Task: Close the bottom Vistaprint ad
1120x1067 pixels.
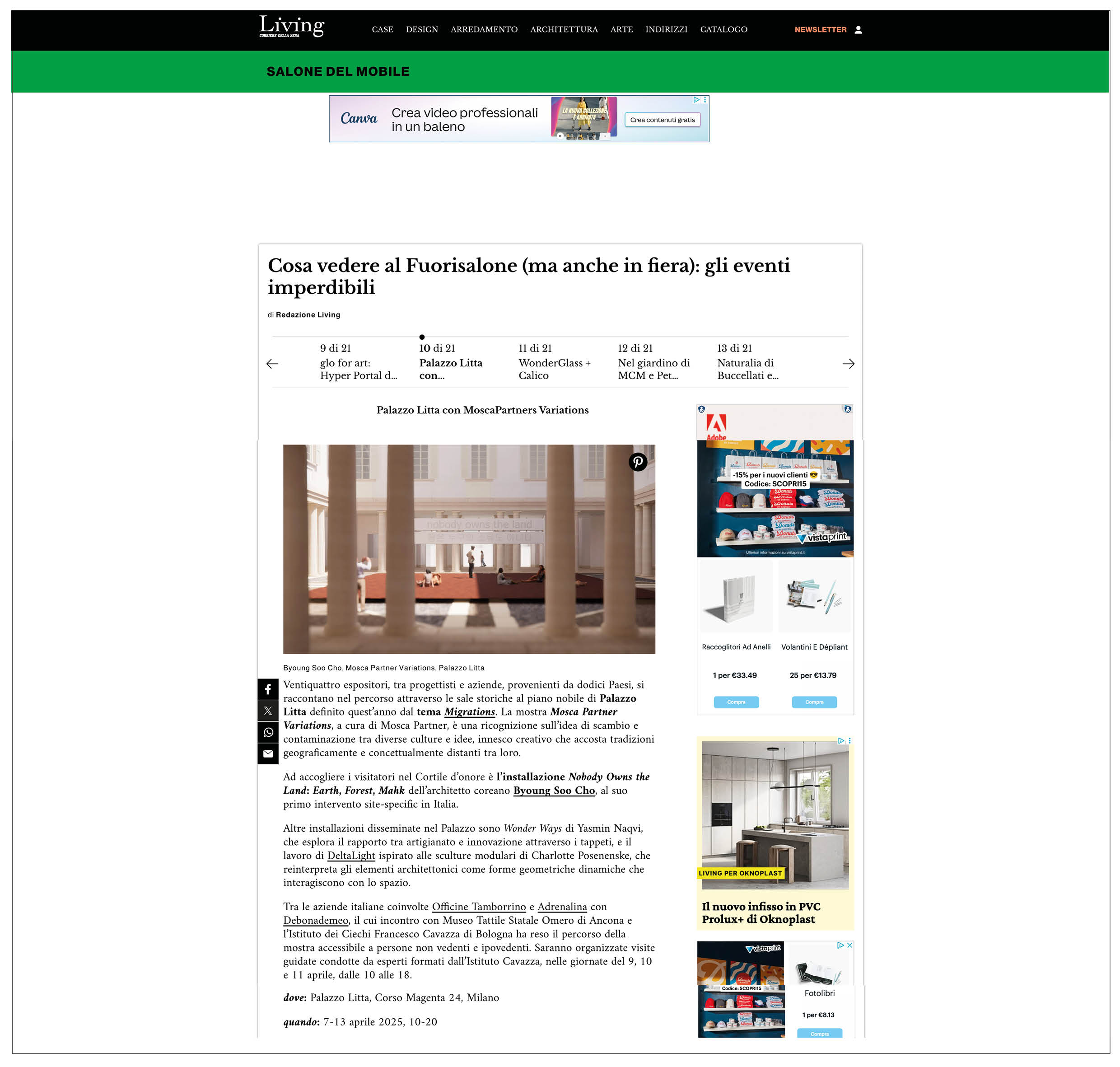Action: click(x=849, y=945)
